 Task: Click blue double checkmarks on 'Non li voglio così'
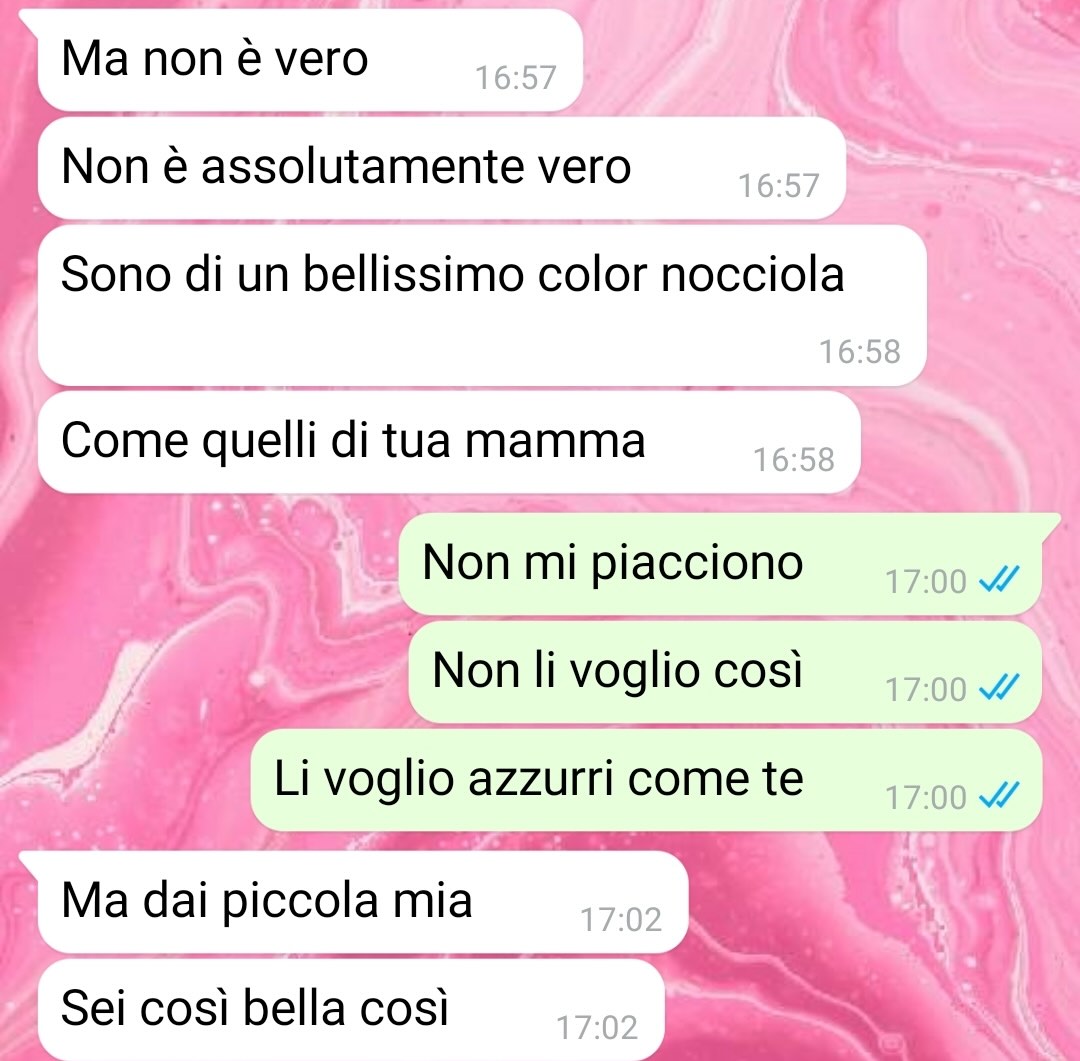(x=999, y=688)
